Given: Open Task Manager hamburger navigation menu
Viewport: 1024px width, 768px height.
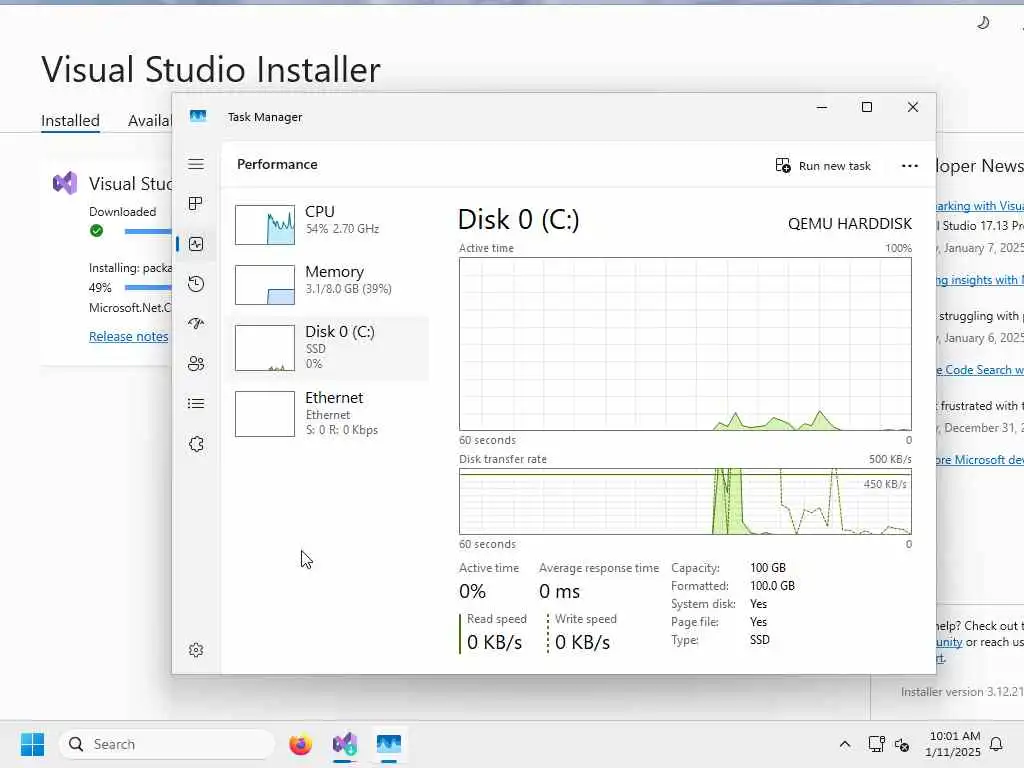Looking at the screenshot, I should pyautogui.click(x=196, y=164).
